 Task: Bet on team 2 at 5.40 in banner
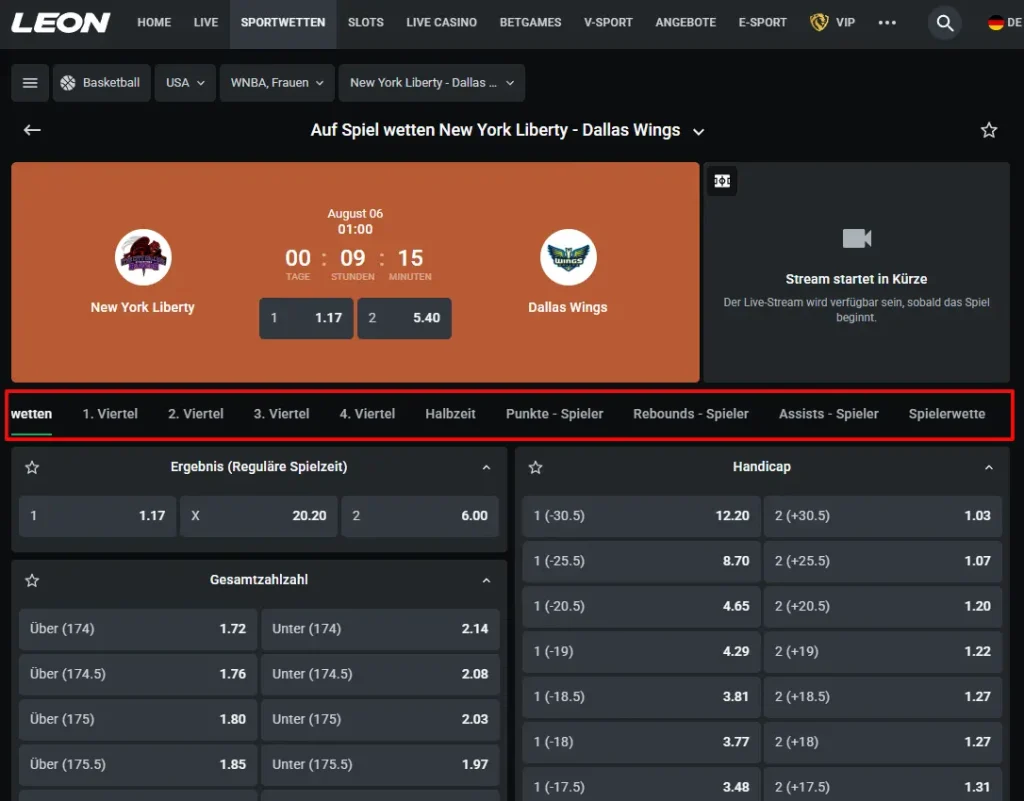coord(404,318)
